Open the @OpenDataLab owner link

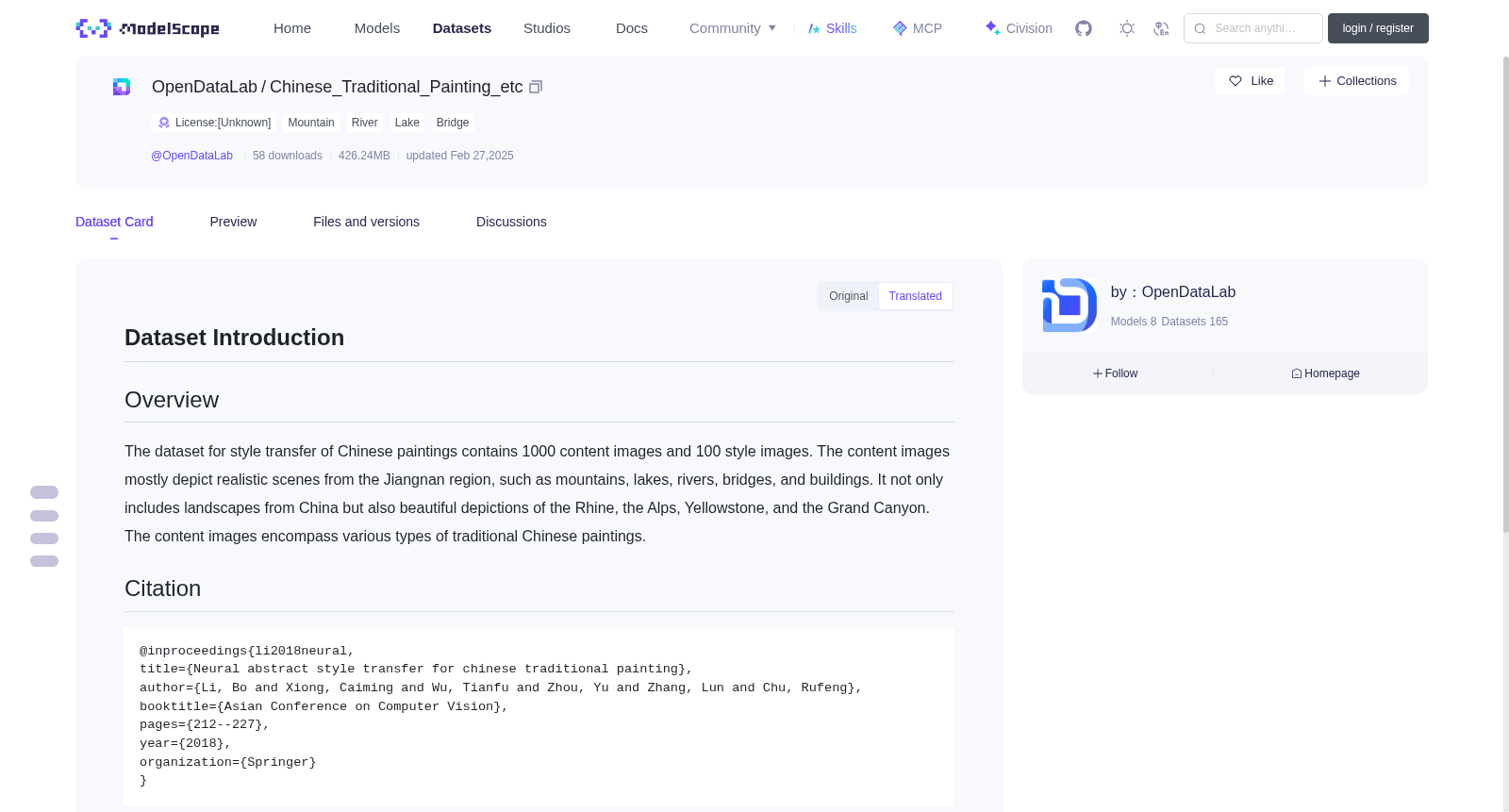tap(191, 156)
